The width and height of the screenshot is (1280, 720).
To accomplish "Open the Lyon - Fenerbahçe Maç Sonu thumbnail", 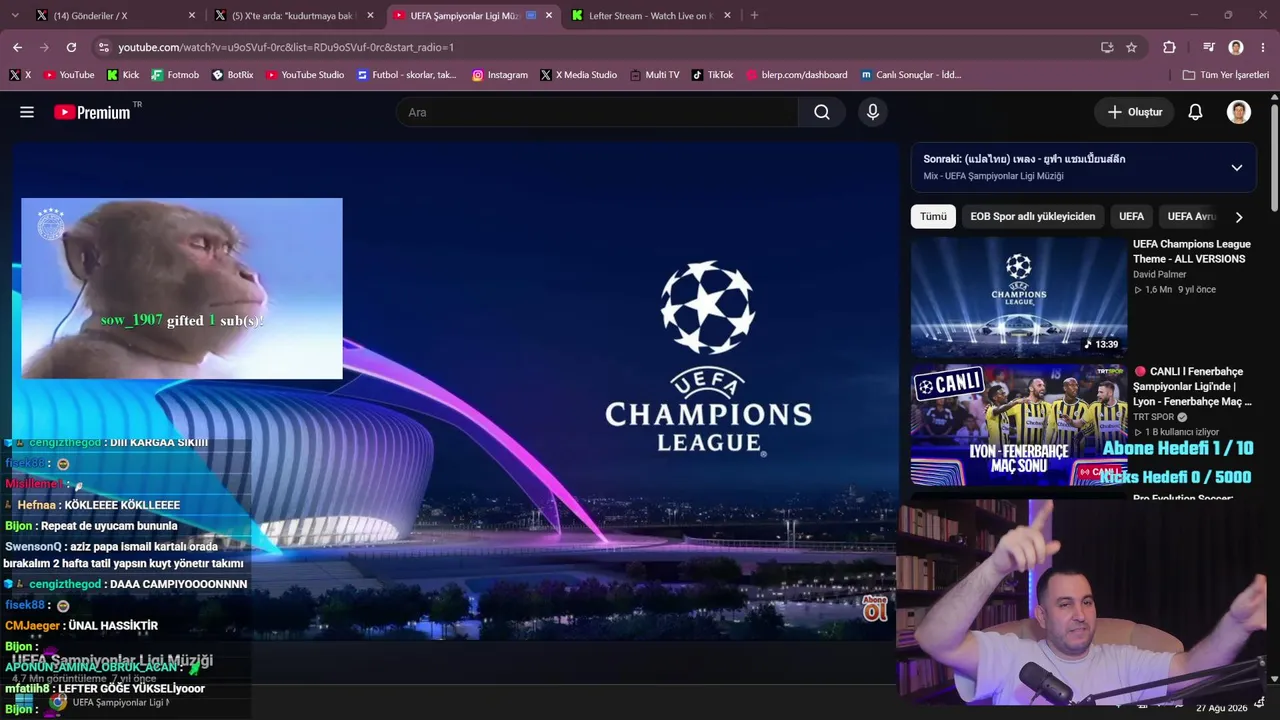I will tap(1019, 425).
